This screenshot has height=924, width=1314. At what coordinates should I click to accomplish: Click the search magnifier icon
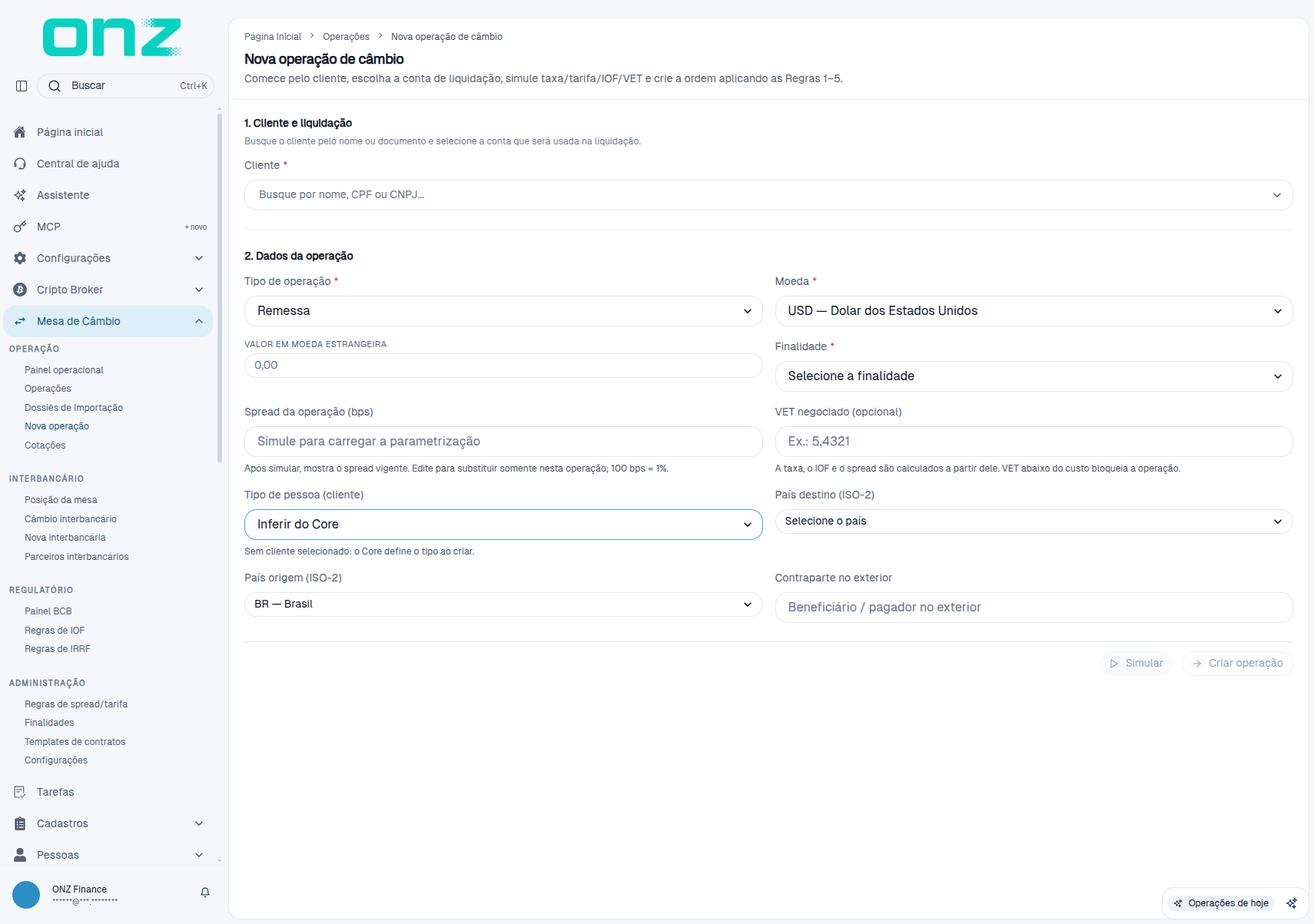pos(55,86)
